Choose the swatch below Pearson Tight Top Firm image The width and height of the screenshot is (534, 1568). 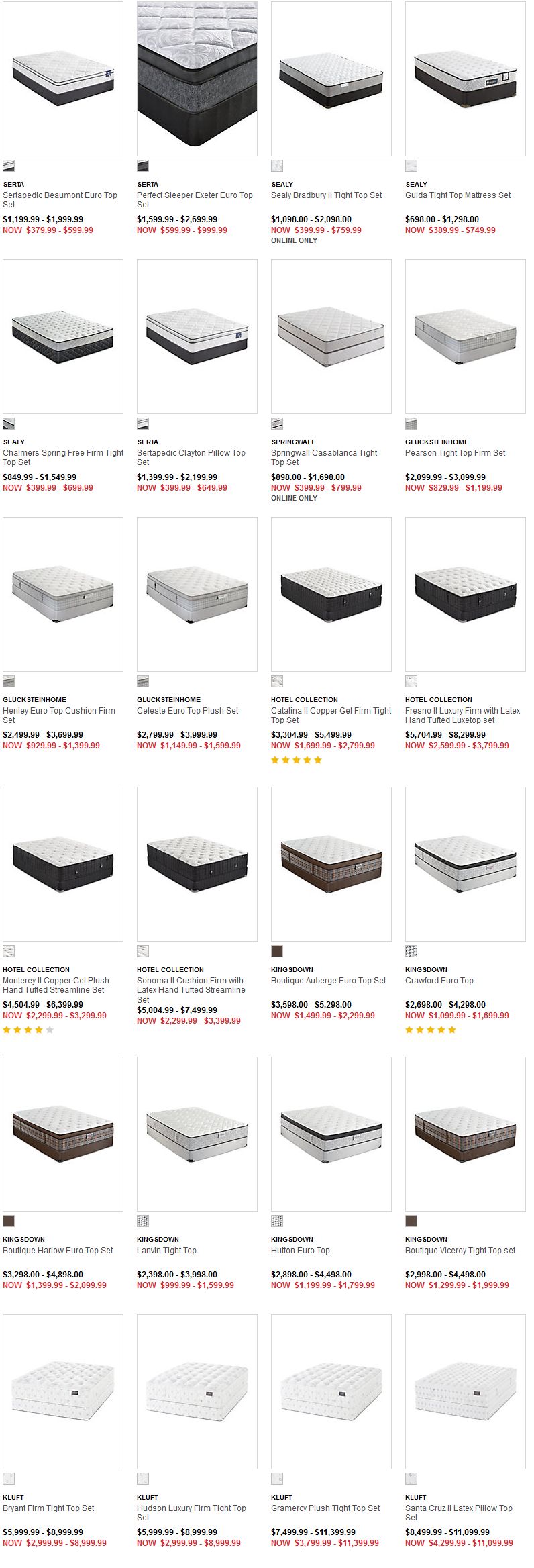click(411, 424)
